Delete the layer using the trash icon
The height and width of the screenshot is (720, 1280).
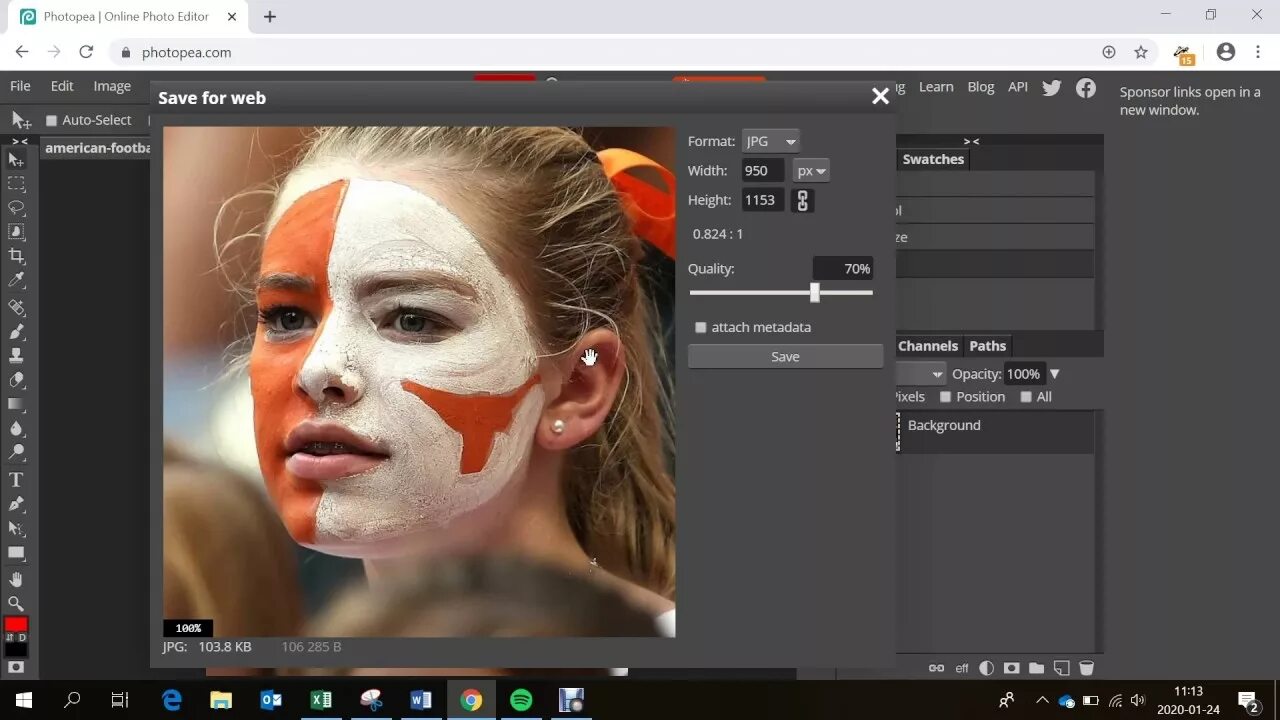[1086, 667]
